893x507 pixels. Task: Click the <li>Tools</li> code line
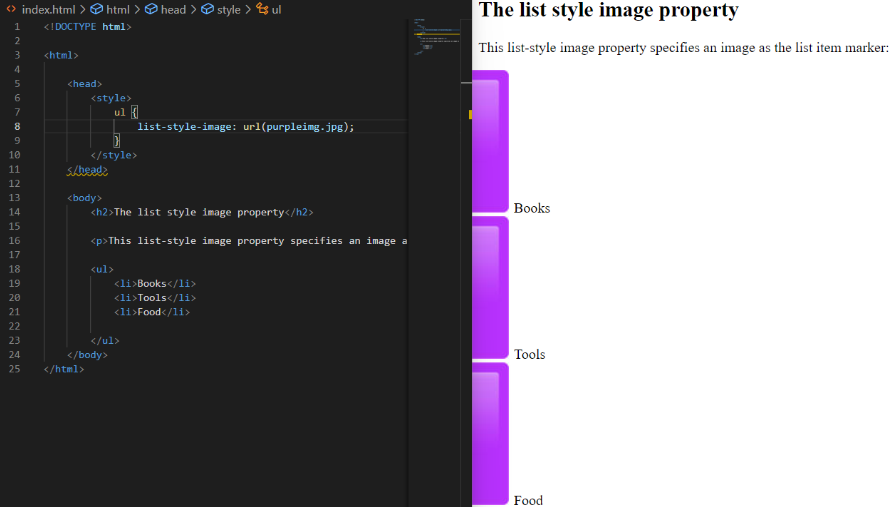click(x=155, y=297)
